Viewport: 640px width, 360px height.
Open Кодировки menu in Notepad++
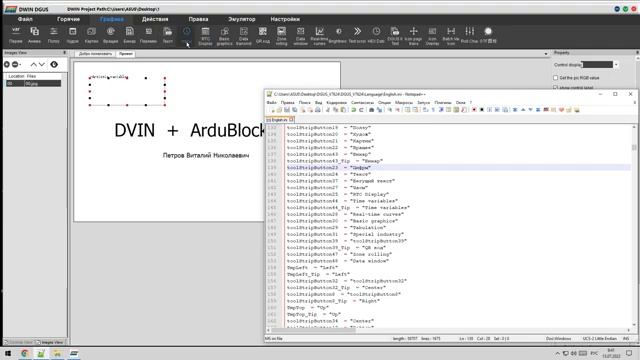[336, 102]
